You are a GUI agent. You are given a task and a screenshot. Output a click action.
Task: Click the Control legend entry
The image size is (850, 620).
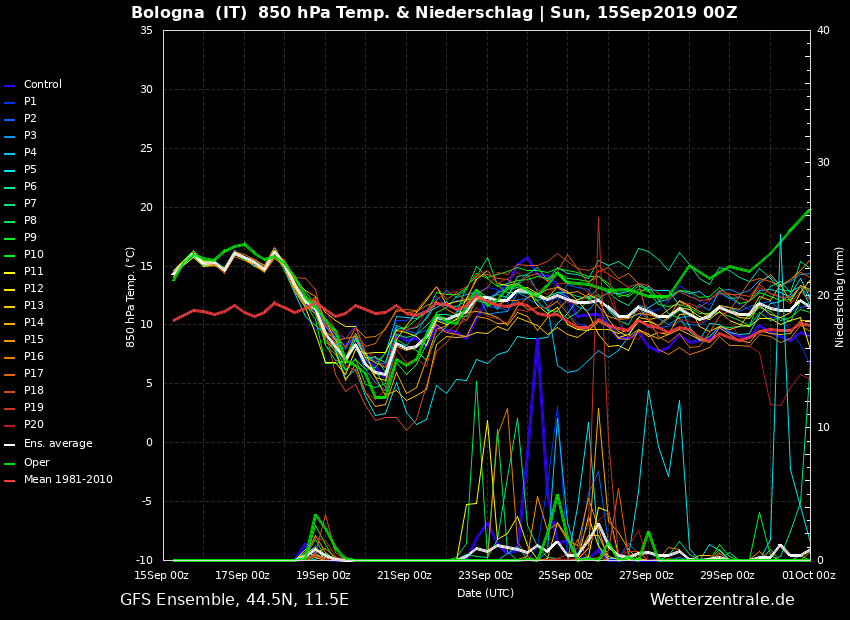tap(42, 85)
